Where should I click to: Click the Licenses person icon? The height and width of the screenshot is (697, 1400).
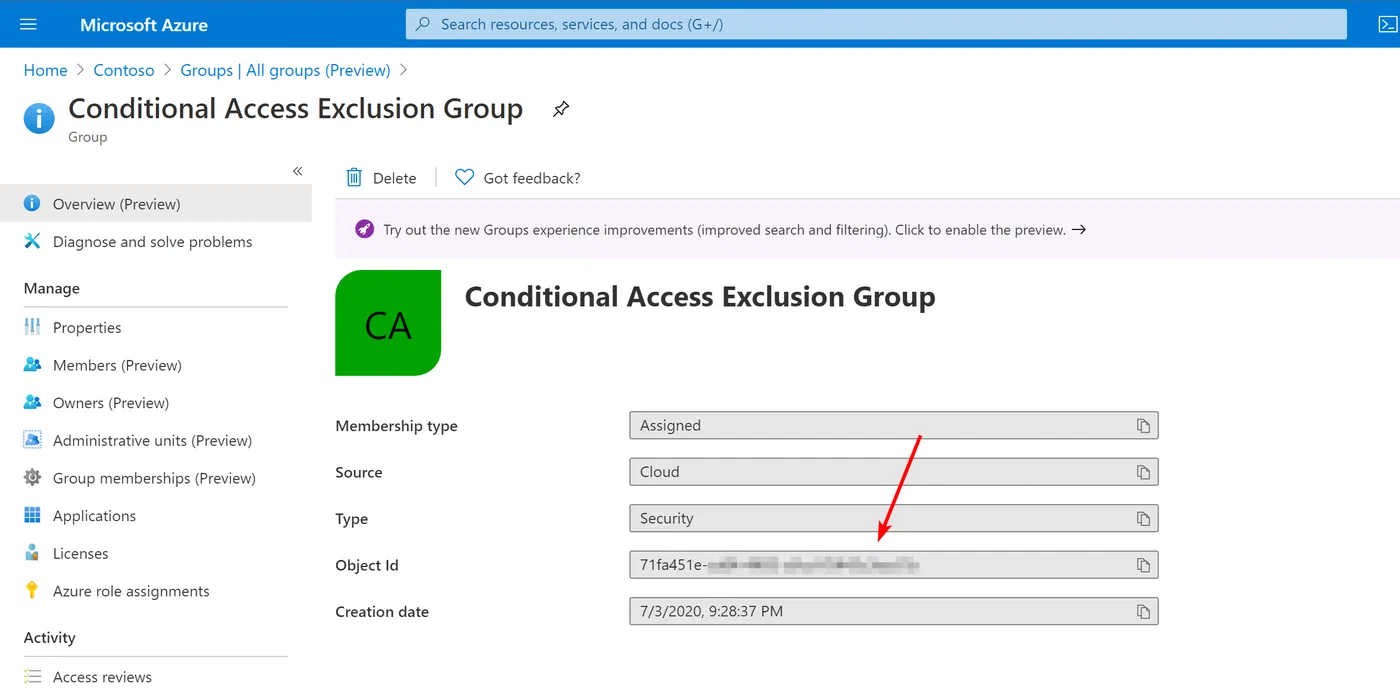(33, 553)
